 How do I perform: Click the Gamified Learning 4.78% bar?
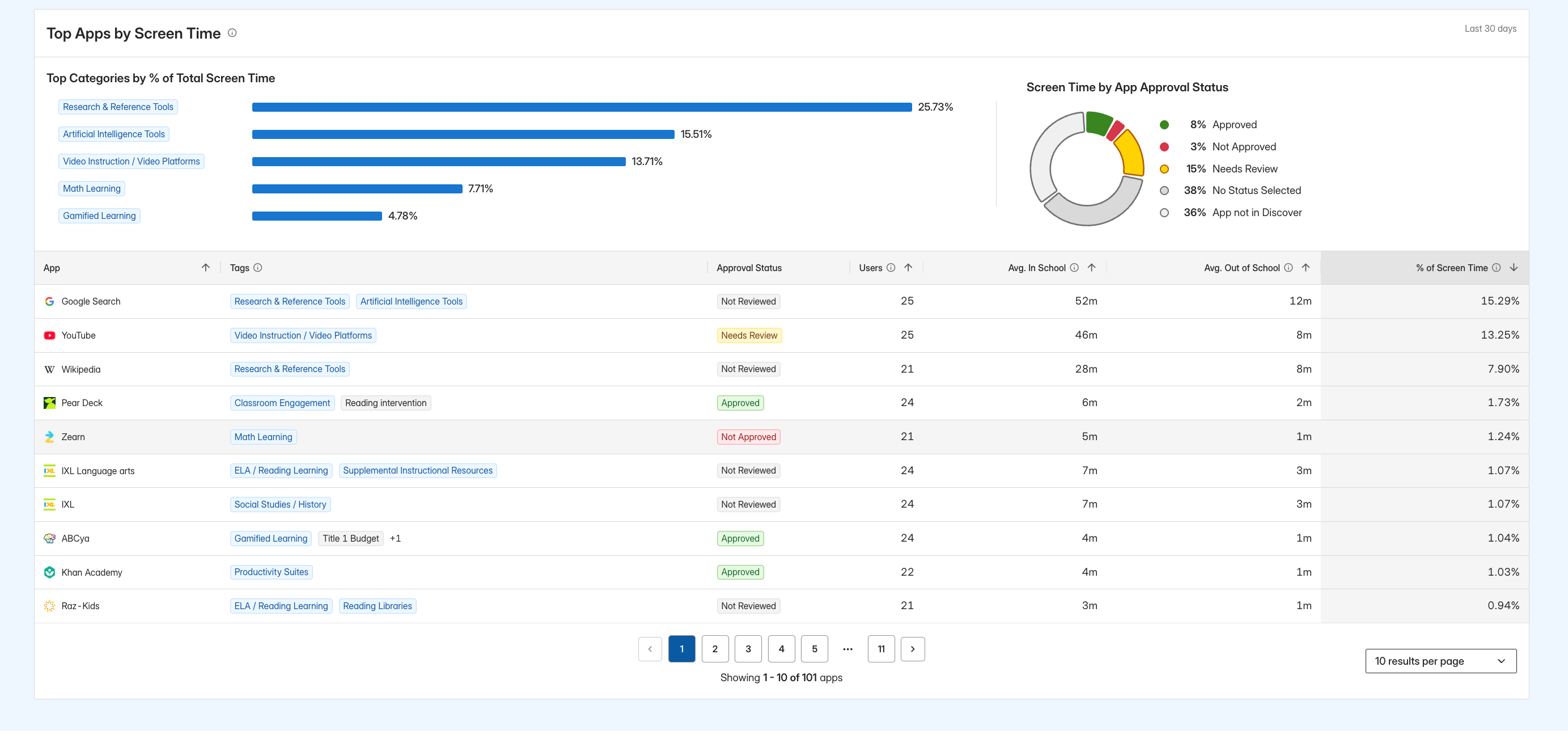pos(317,216)
